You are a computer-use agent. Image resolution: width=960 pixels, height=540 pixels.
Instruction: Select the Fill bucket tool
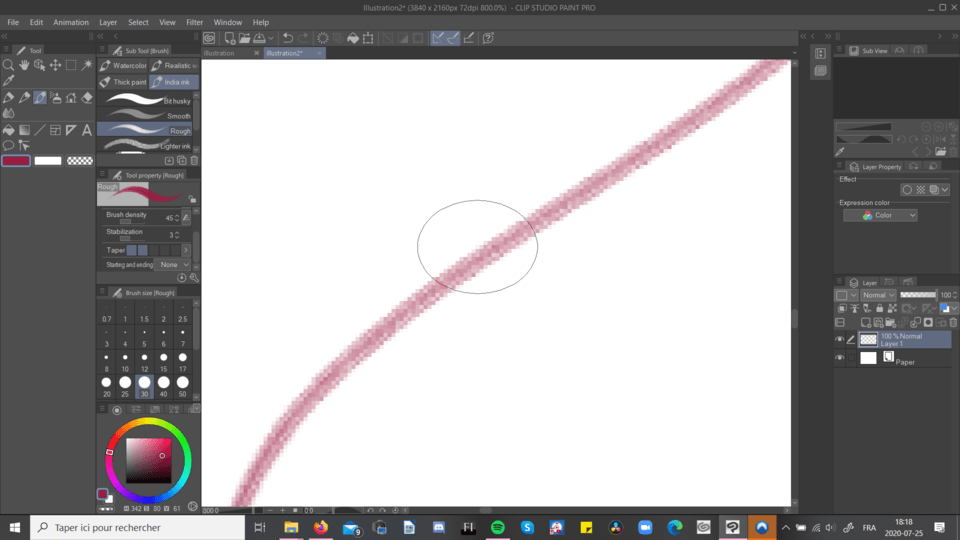tap(9, 130)
